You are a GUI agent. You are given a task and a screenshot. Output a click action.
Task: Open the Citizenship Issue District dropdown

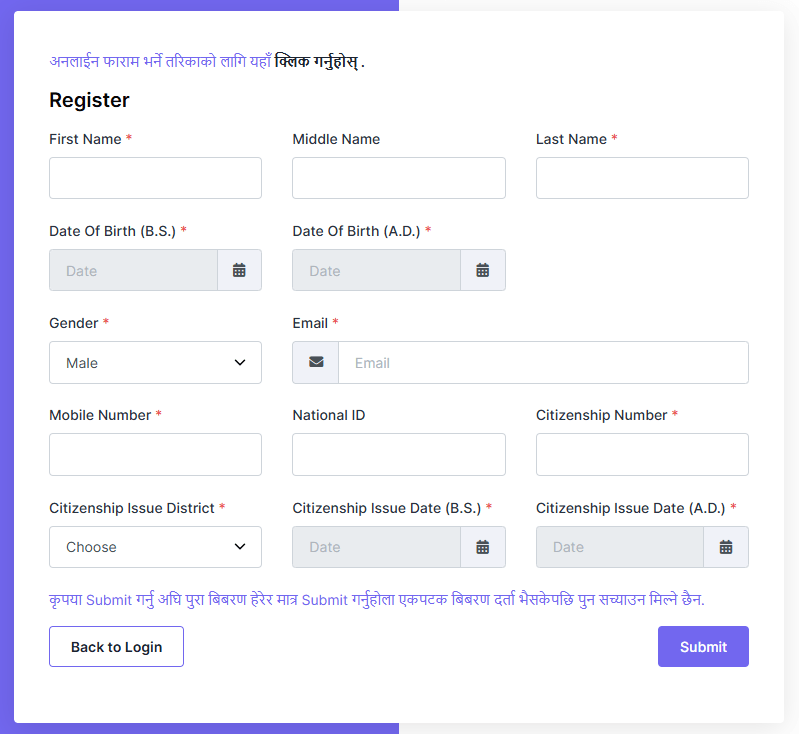tap(155, 547)
